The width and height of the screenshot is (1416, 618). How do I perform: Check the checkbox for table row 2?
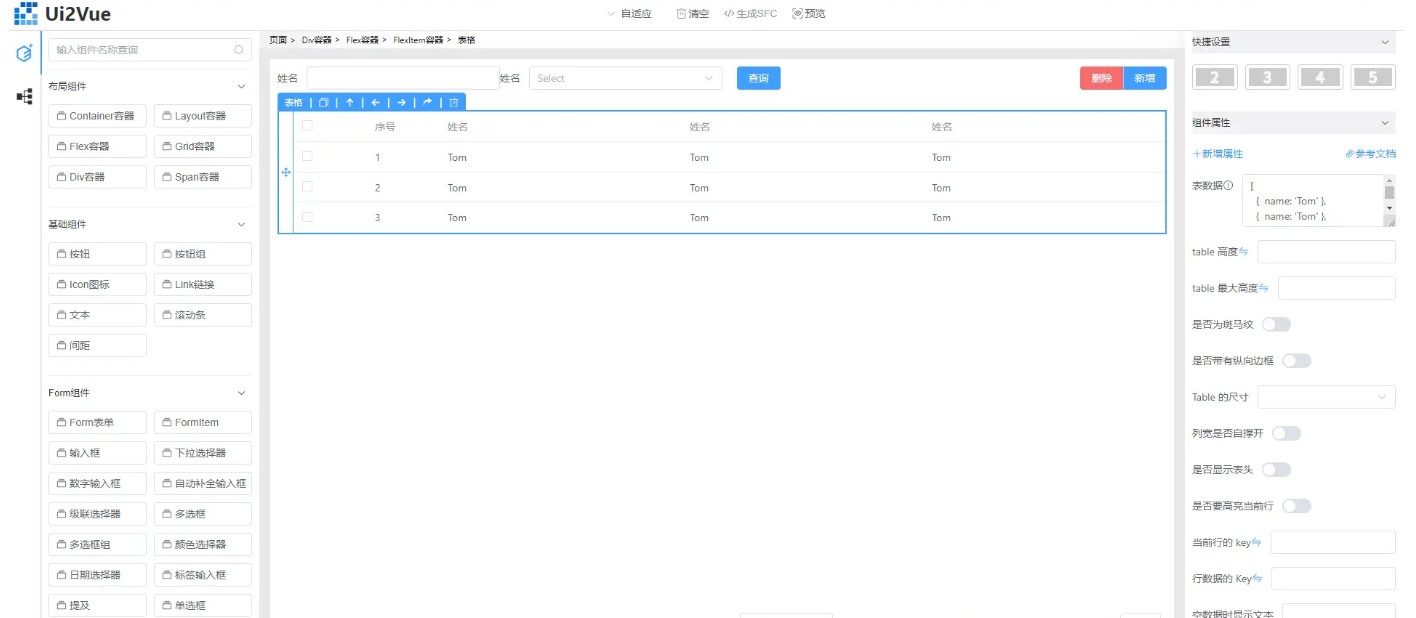308,186
